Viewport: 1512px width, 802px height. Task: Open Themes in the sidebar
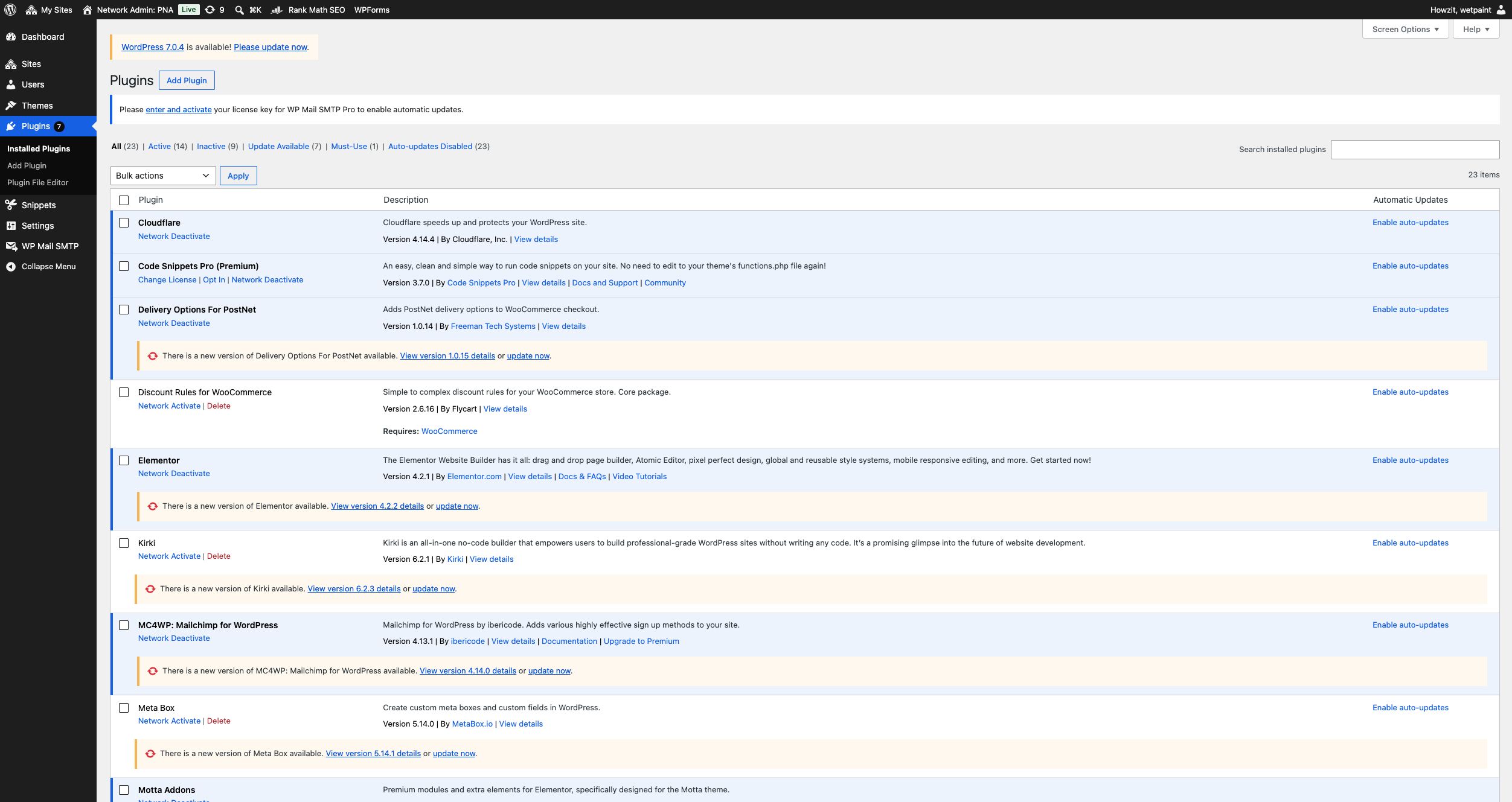coord(37,106)
